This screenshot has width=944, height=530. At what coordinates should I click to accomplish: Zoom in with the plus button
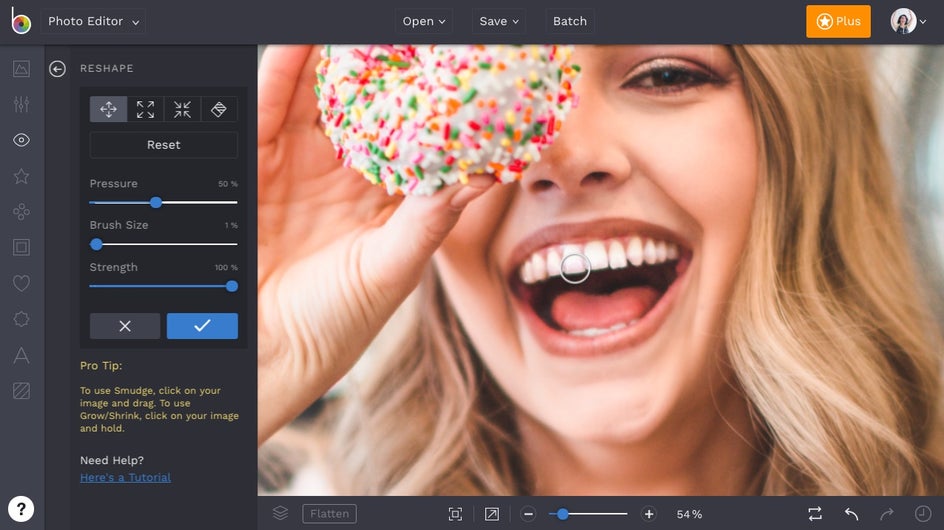point(648,514)
